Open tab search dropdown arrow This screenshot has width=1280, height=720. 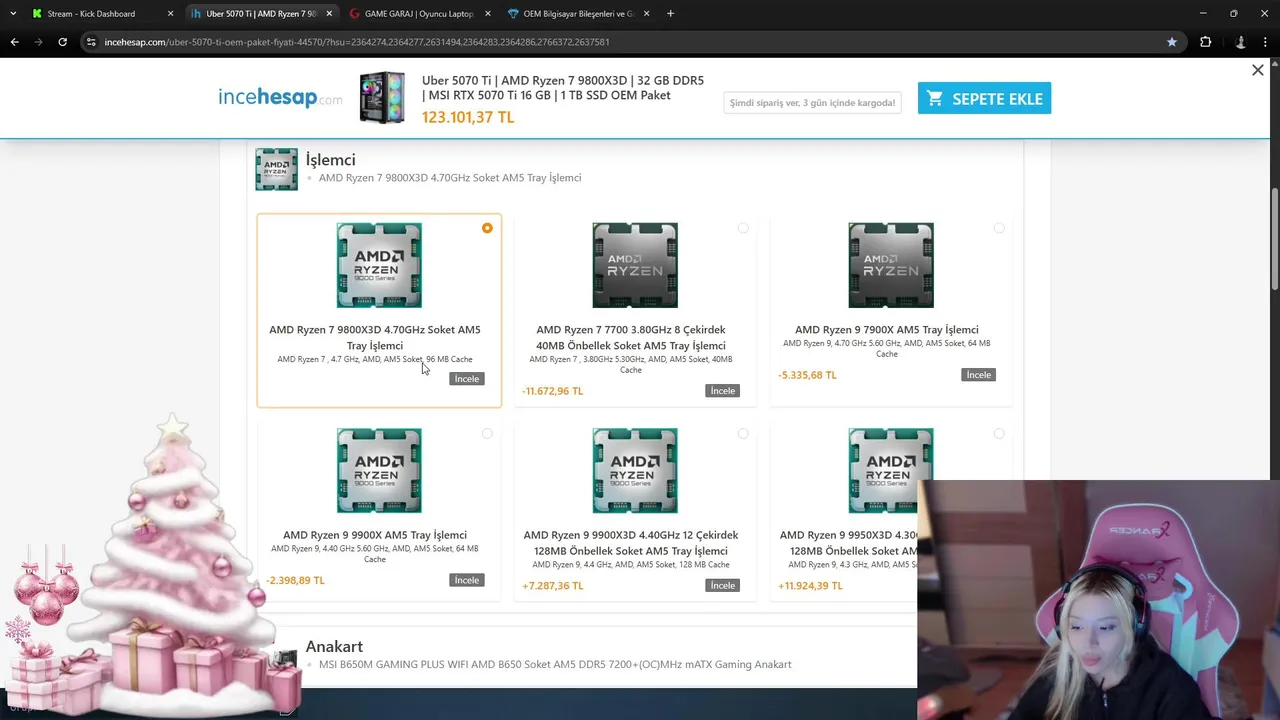pos(12,13)
